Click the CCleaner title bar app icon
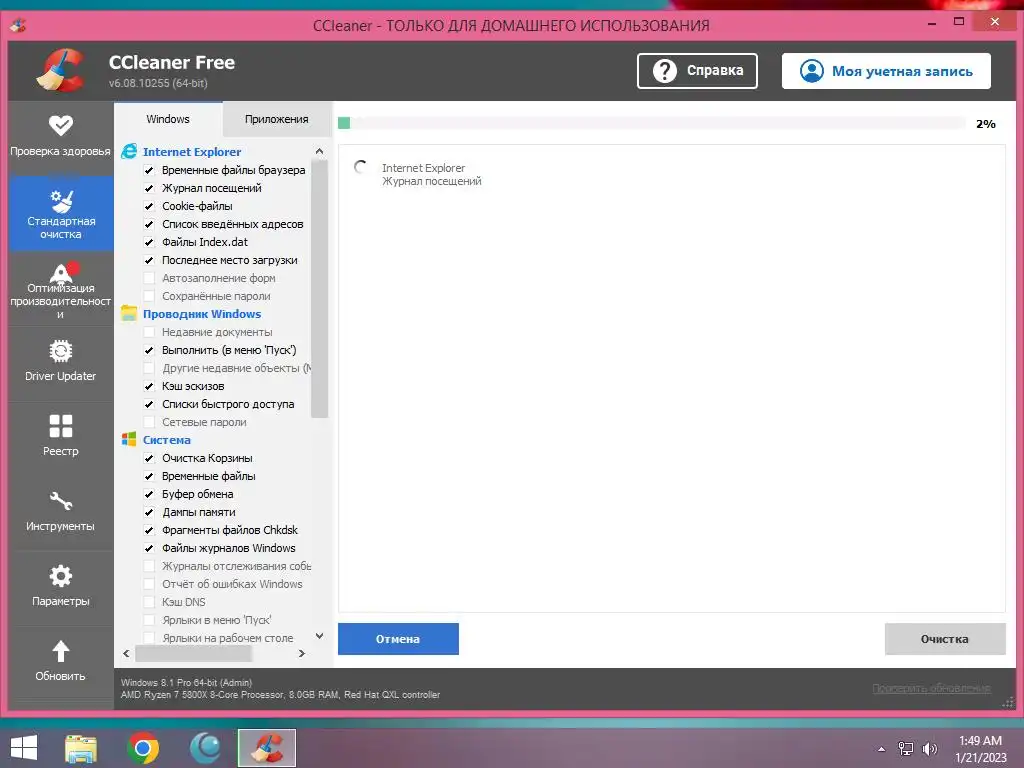1024x768 pixels. [18, 25]
